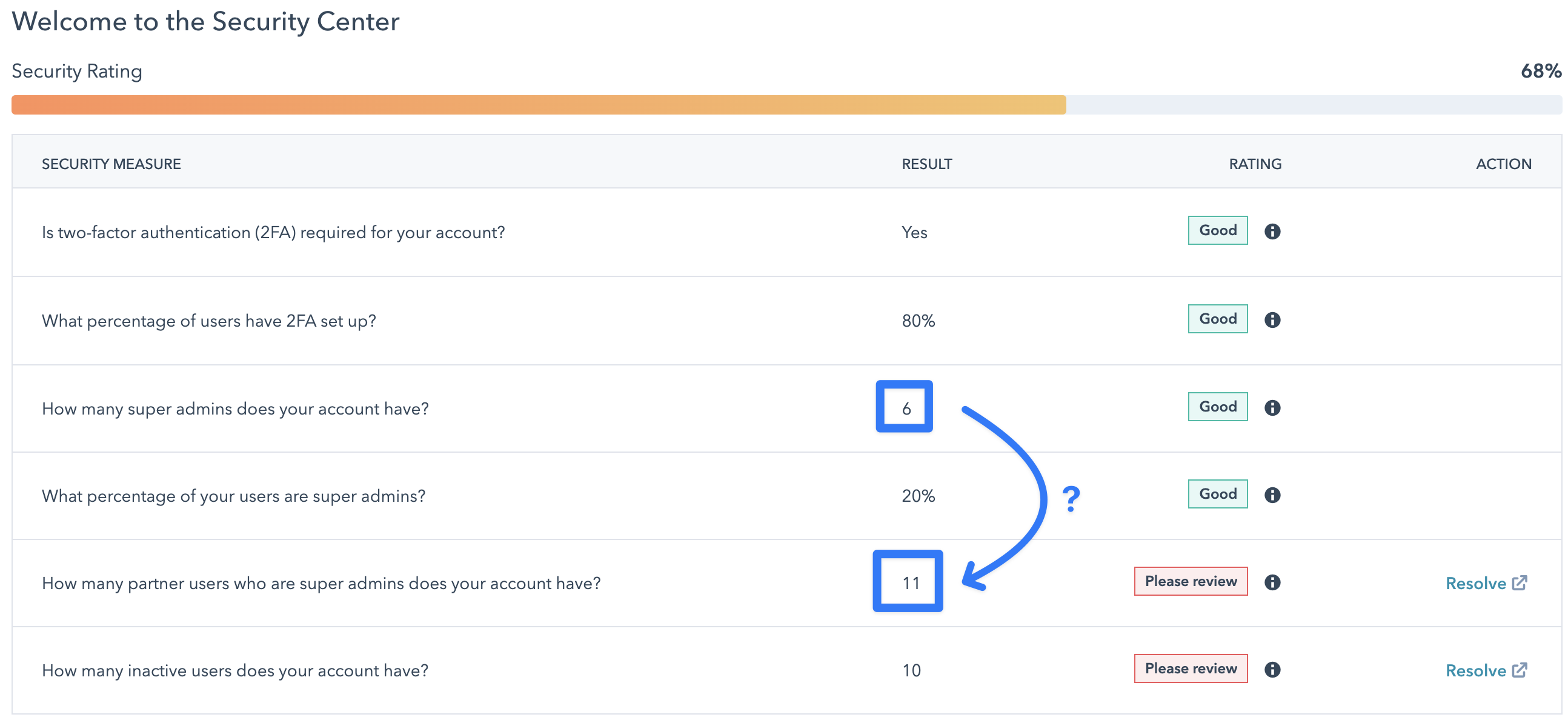Image resolution: width=1568 pixels, height=720 pixels.
Task: Click the RESULT column header
Action: pos(926,164)
